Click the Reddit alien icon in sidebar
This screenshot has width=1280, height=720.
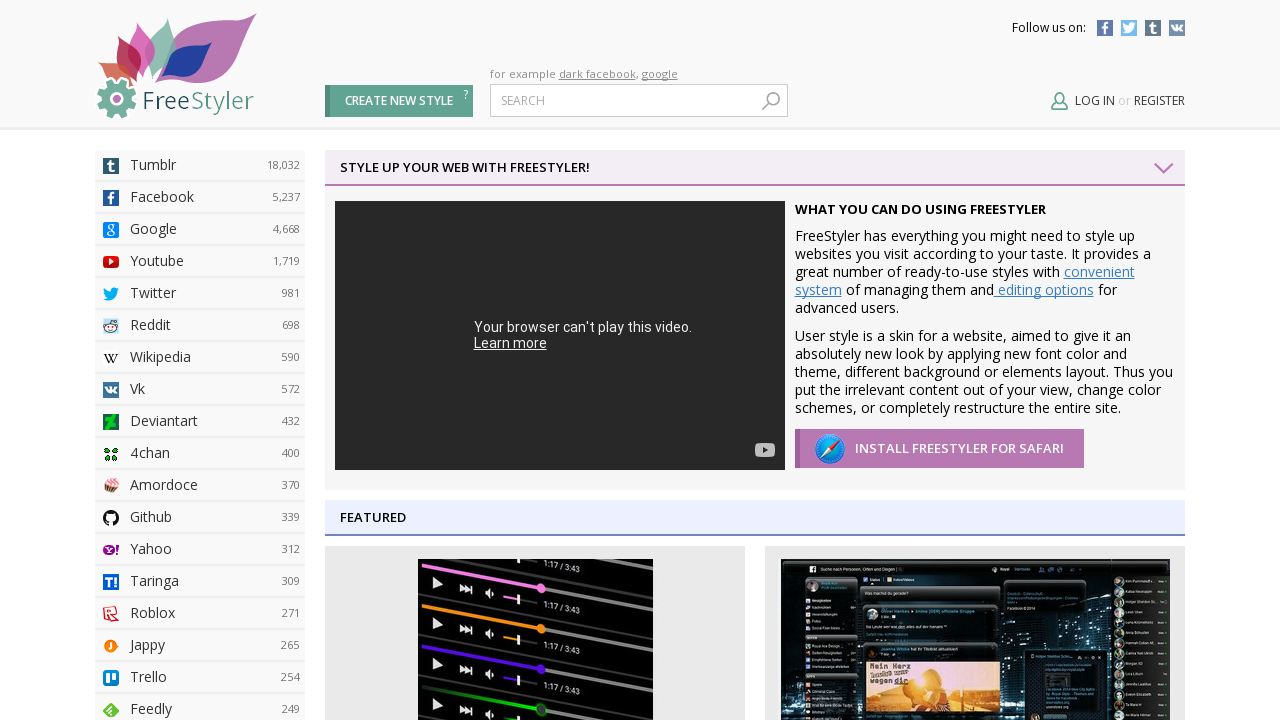pos(111,326)
